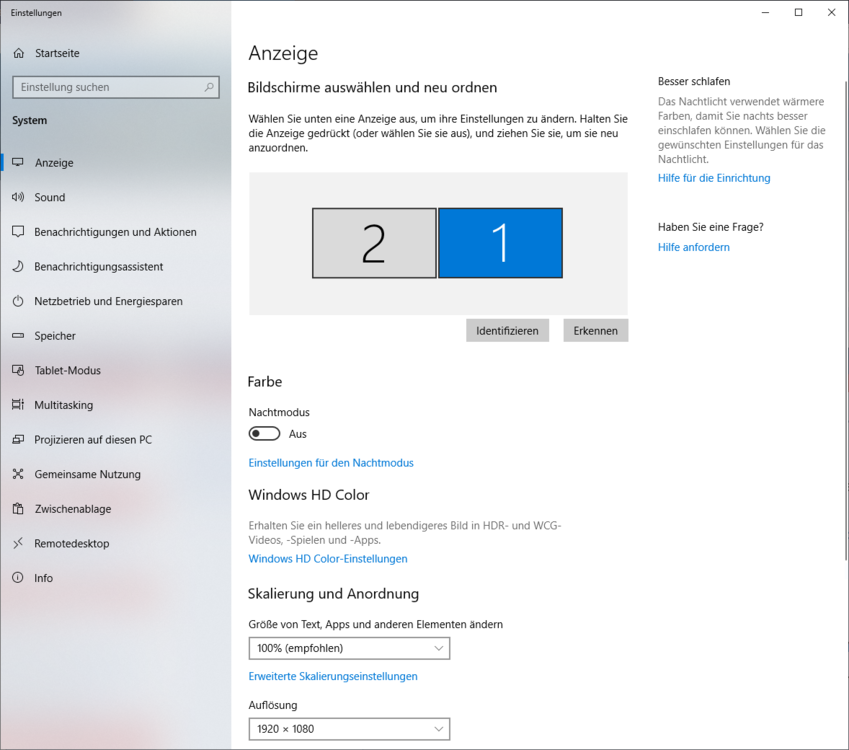Enable the Nachtmodus toggle

(x=264, y=433)
